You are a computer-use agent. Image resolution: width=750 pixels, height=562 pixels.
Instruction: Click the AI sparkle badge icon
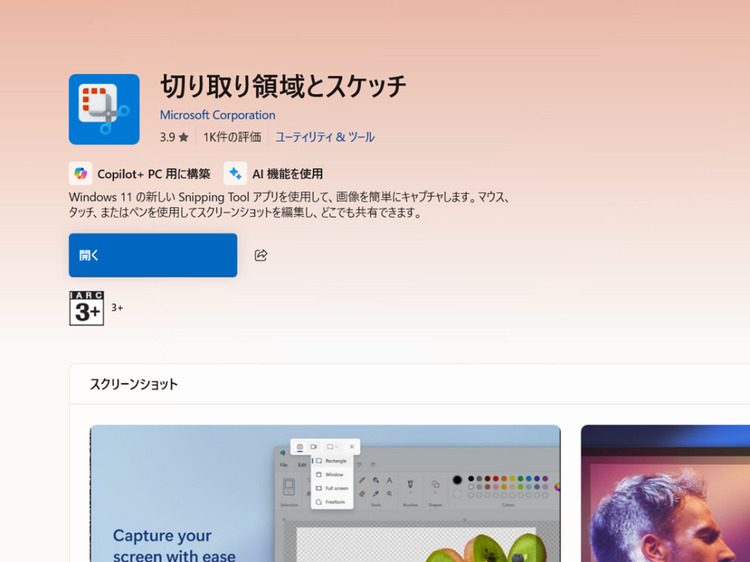click(x=235, y=173)
